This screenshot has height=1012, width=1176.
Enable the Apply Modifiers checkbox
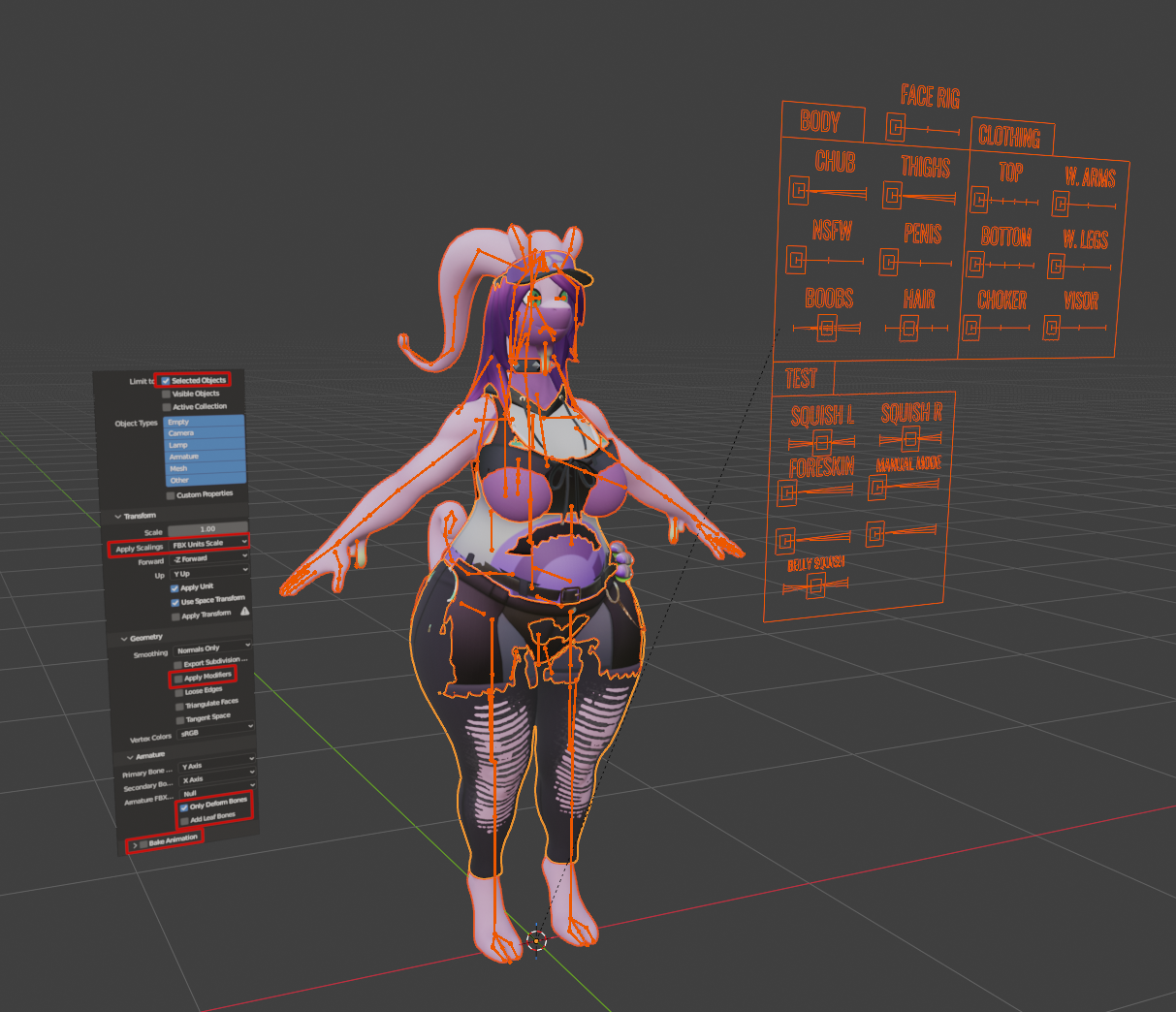178,679
